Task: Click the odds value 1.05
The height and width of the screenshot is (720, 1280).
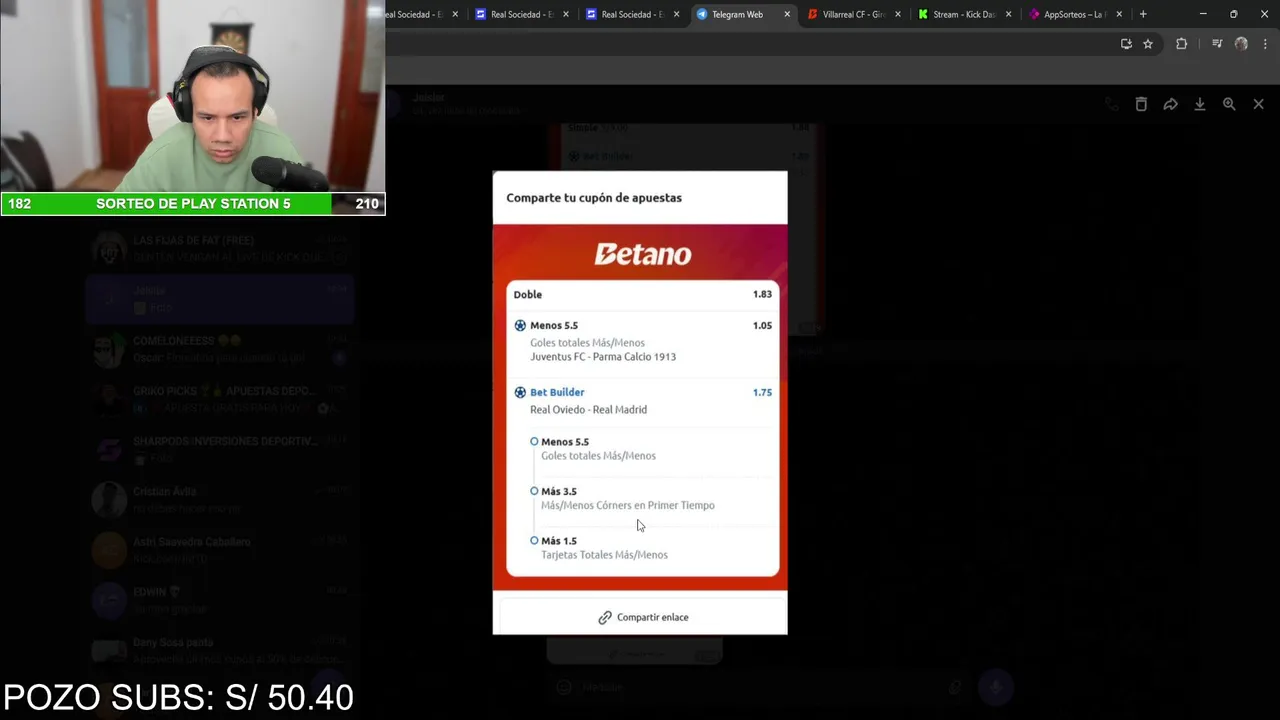Action: click(762, 325)
